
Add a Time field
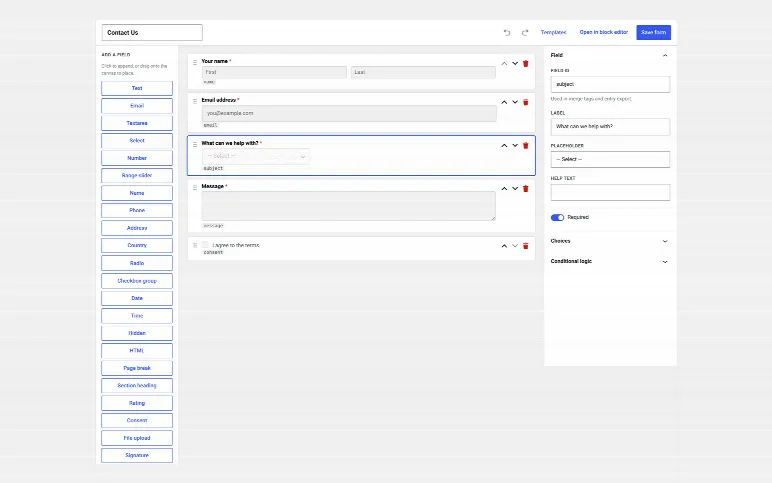point(137,316)
